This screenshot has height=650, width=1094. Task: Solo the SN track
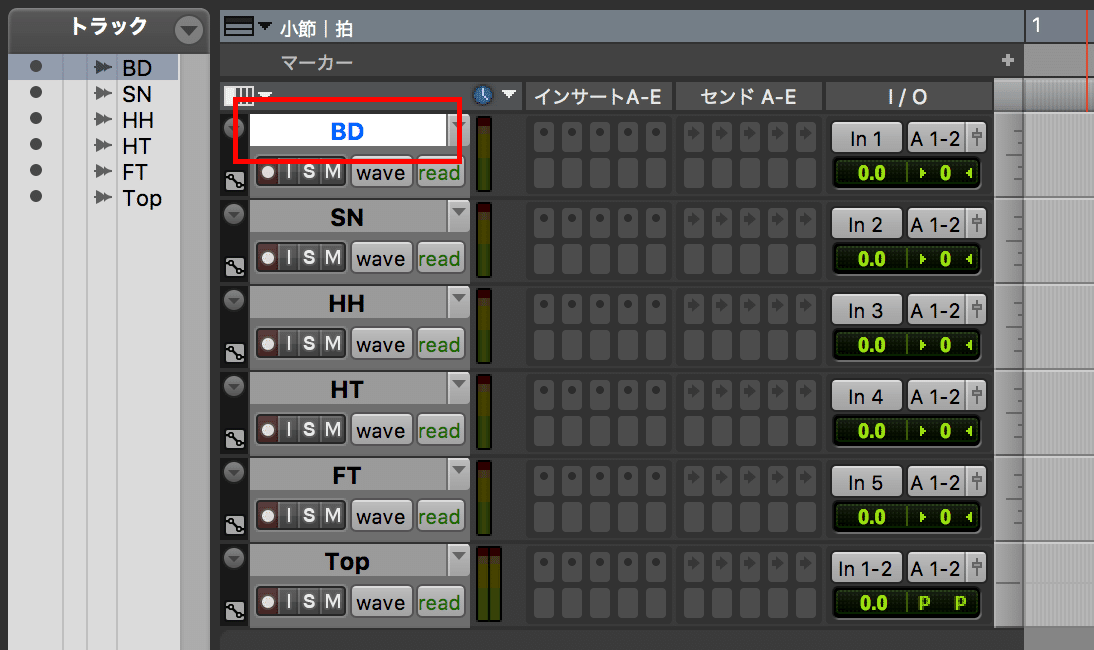[309, 258]
